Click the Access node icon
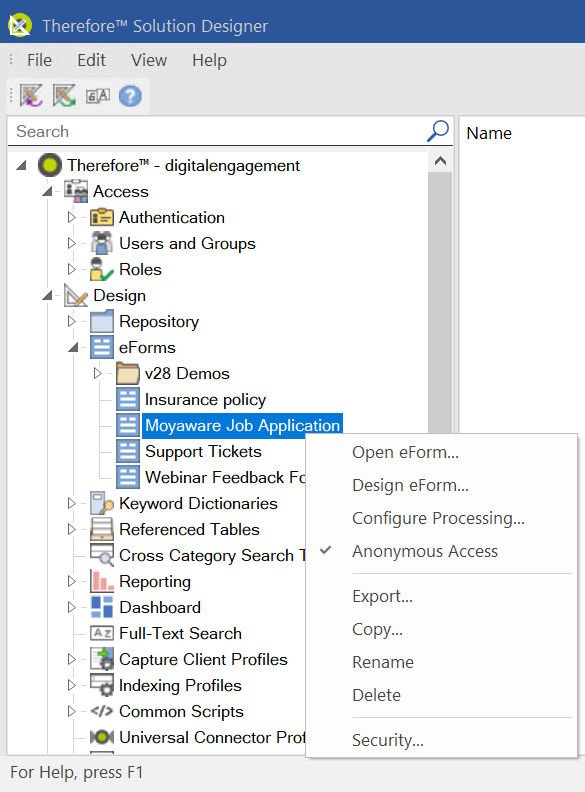The image size is (585, 792). click(x=76, y=191)
